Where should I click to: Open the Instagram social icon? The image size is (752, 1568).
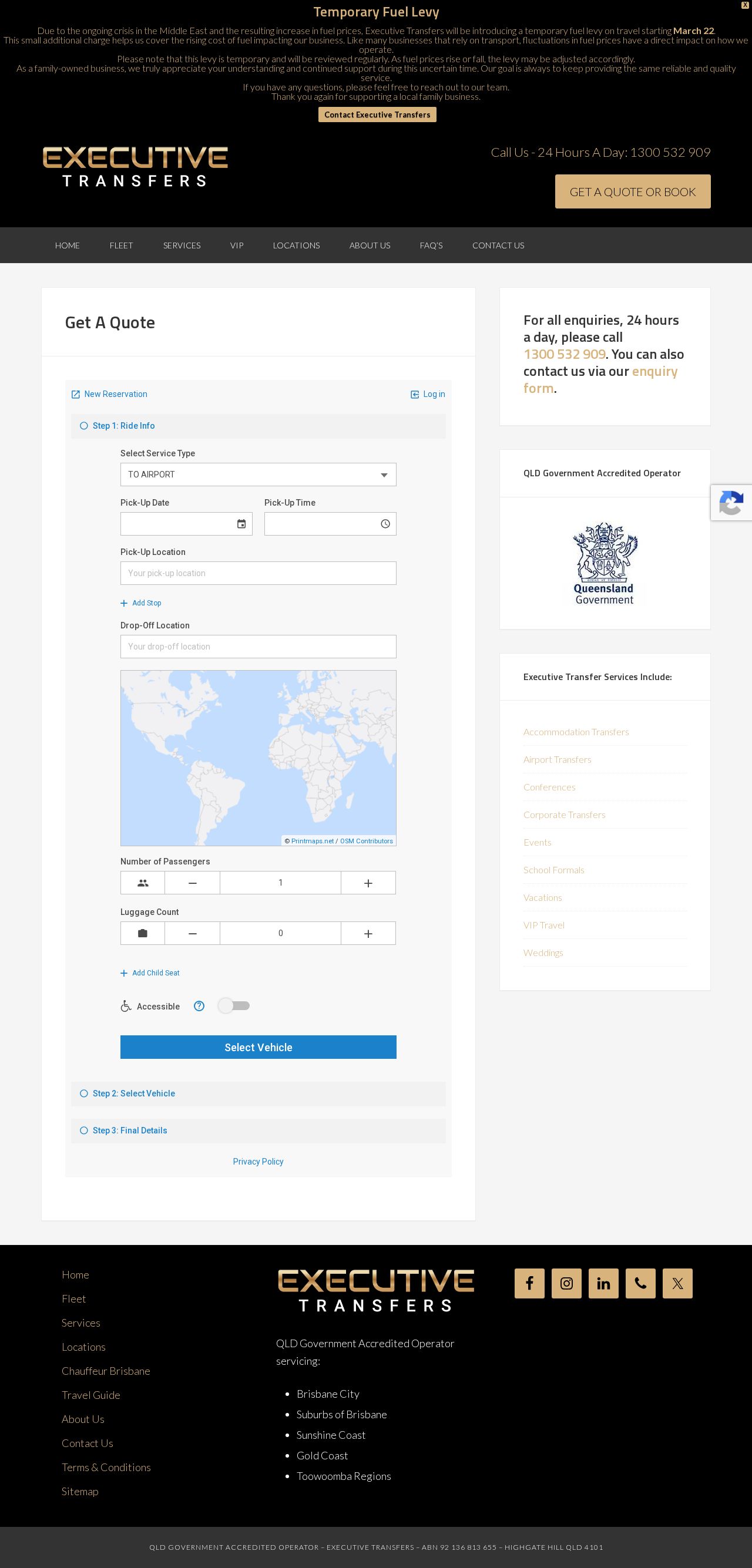tap(566, 1283)
